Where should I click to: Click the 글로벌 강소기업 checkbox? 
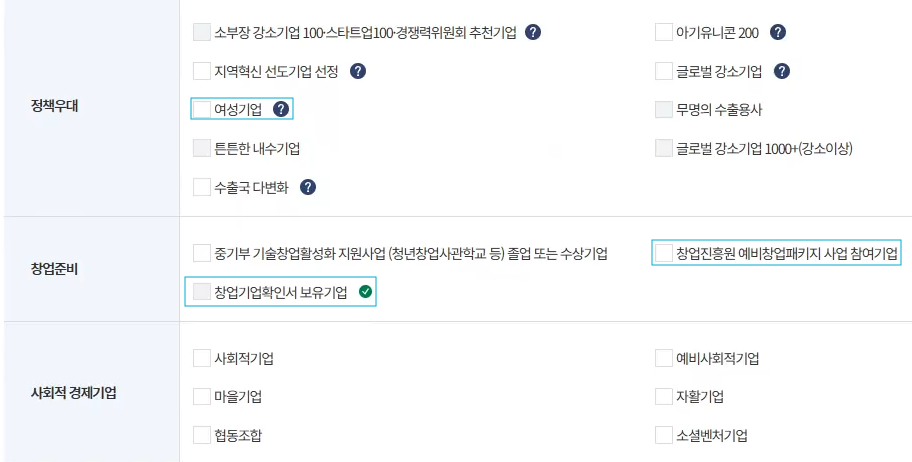tap(664, 71)
